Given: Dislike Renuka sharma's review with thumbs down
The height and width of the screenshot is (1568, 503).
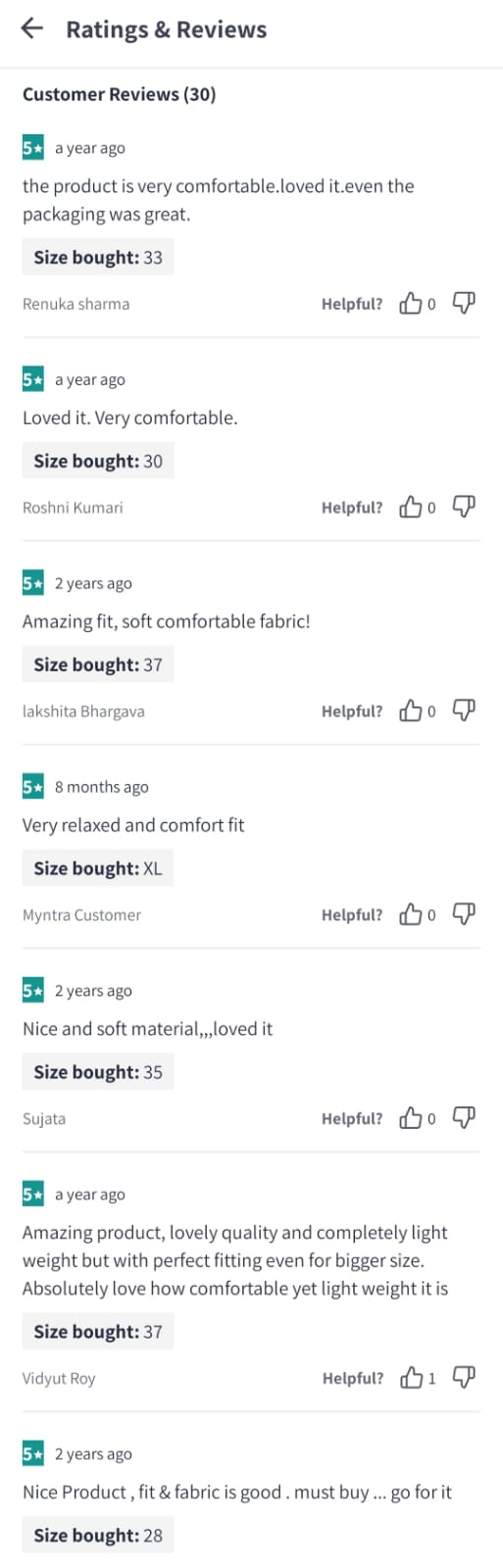Looking at the screenshot, I should pyautogui.click(x=464, y=304).
